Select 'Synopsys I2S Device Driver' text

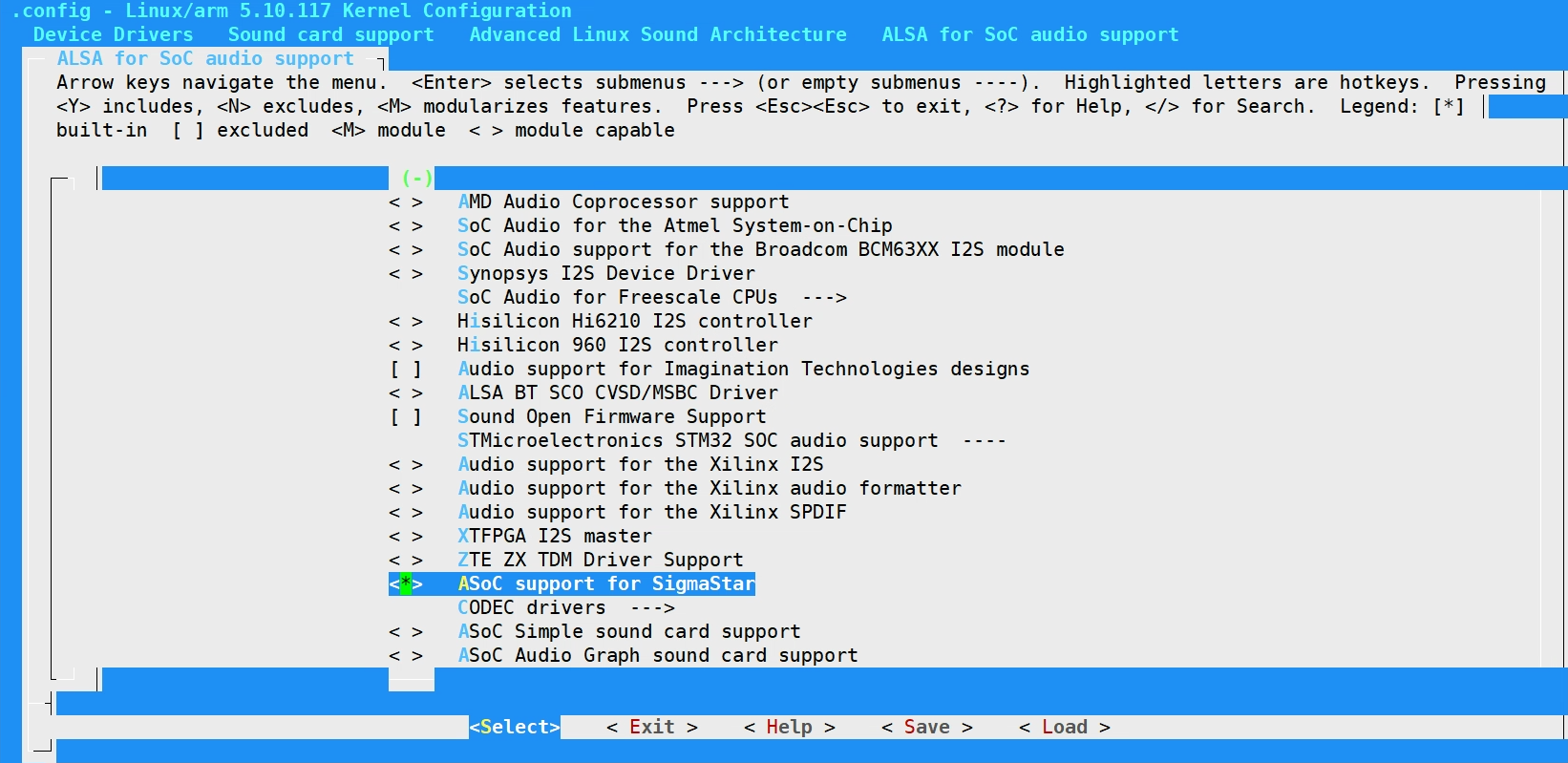coord(606,273)
